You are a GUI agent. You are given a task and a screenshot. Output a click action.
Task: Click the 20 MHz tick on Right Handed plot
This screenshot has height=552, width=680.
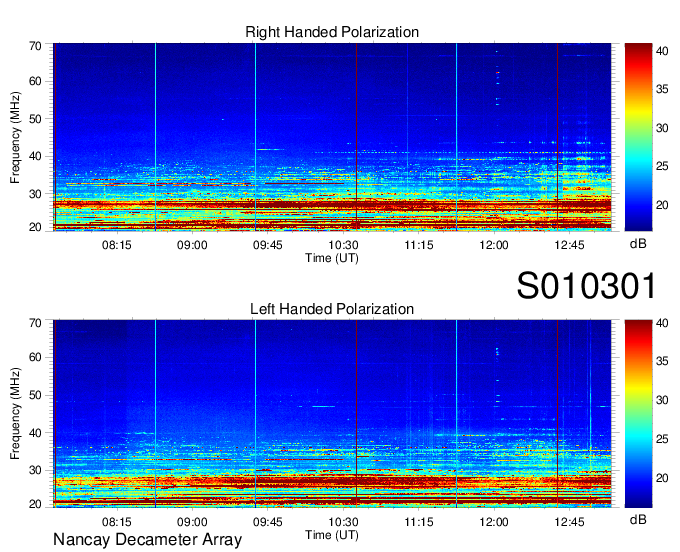pyautogui.click(x=35, y=227)
